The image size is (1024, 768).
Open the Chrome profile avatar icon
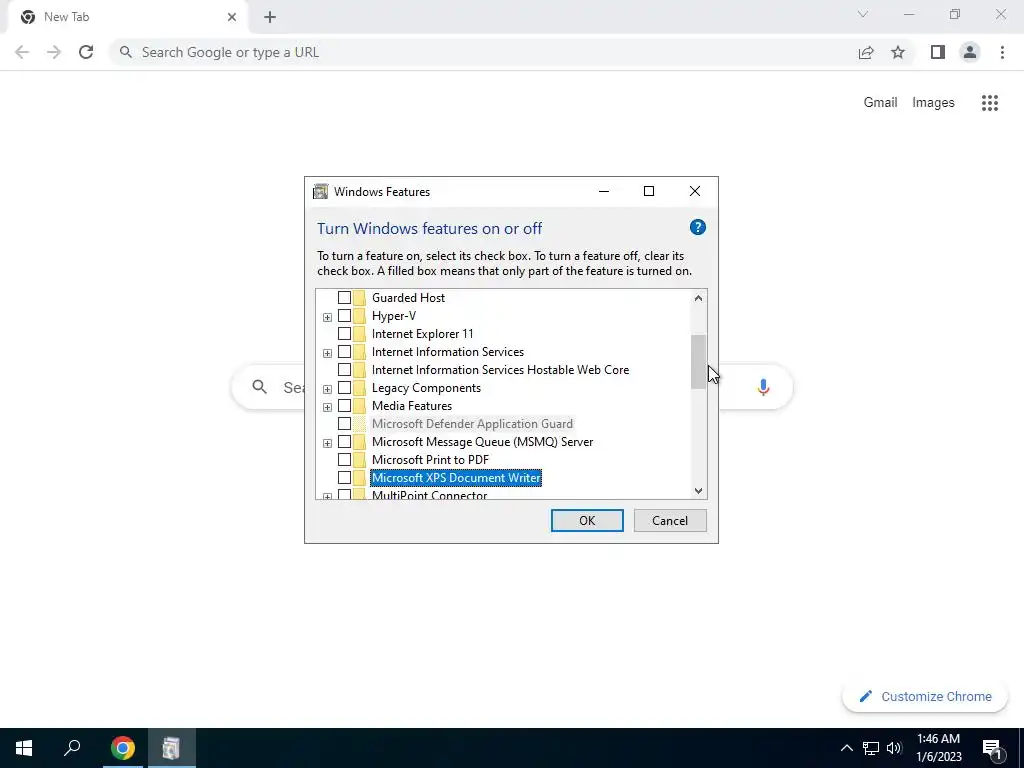pos(970,52)
